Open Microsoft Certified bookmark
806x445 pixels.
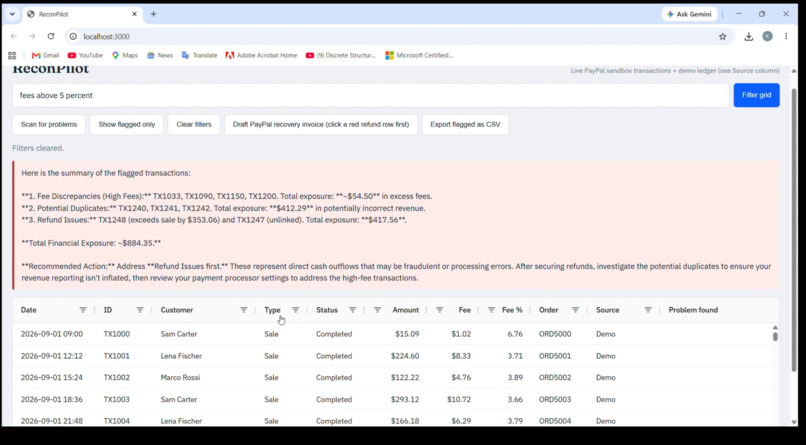click(419, 55)
